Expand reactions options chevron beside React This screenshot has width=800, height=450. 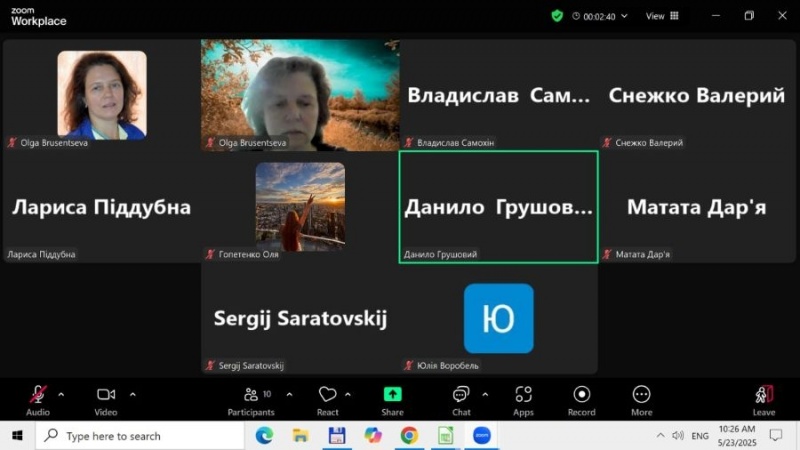(348, 394)
